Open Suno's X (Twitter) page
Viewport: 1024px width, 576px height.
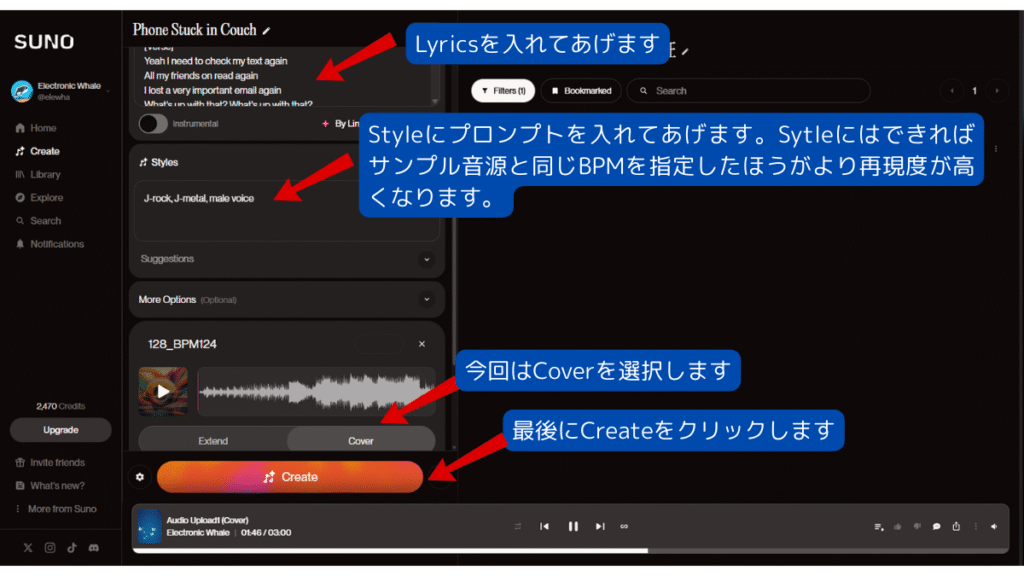(x=27, y=547)
